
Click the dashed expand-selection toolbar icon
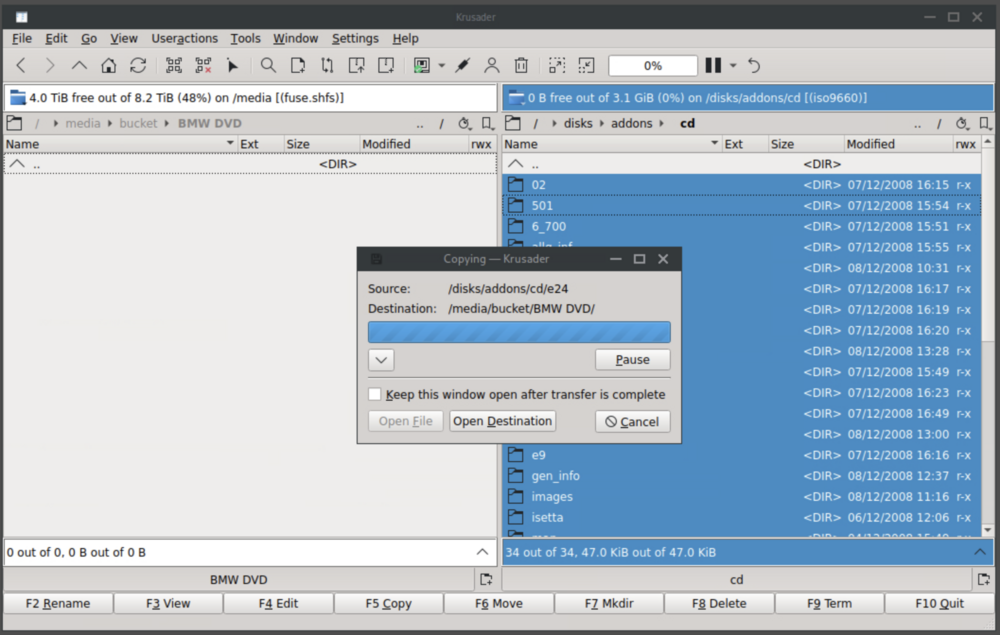[557, 65]
